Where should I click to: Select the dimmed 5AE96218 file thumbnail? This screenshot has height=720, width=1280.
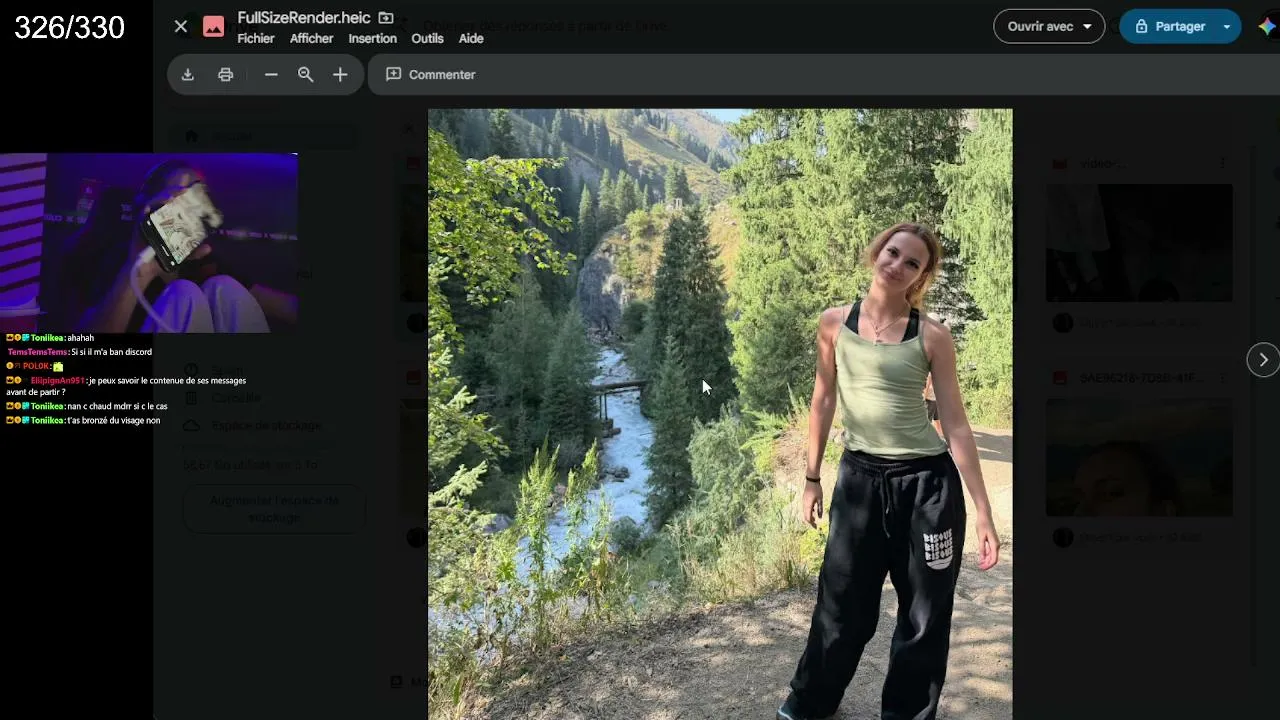pyautogui.click(x=1139, y=457)
